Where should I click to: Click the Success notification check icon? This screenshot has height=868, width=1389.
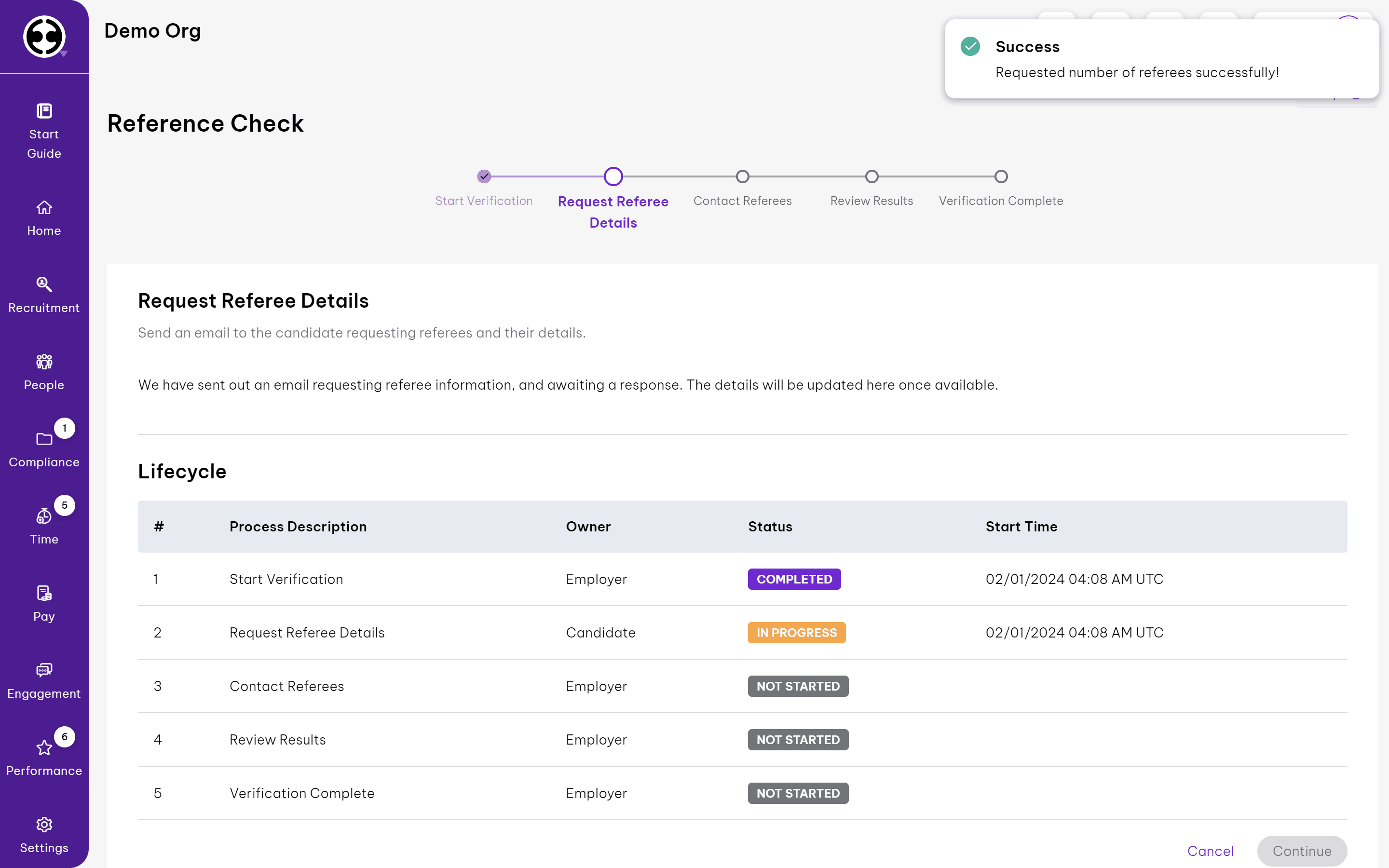tap(970, 46)
